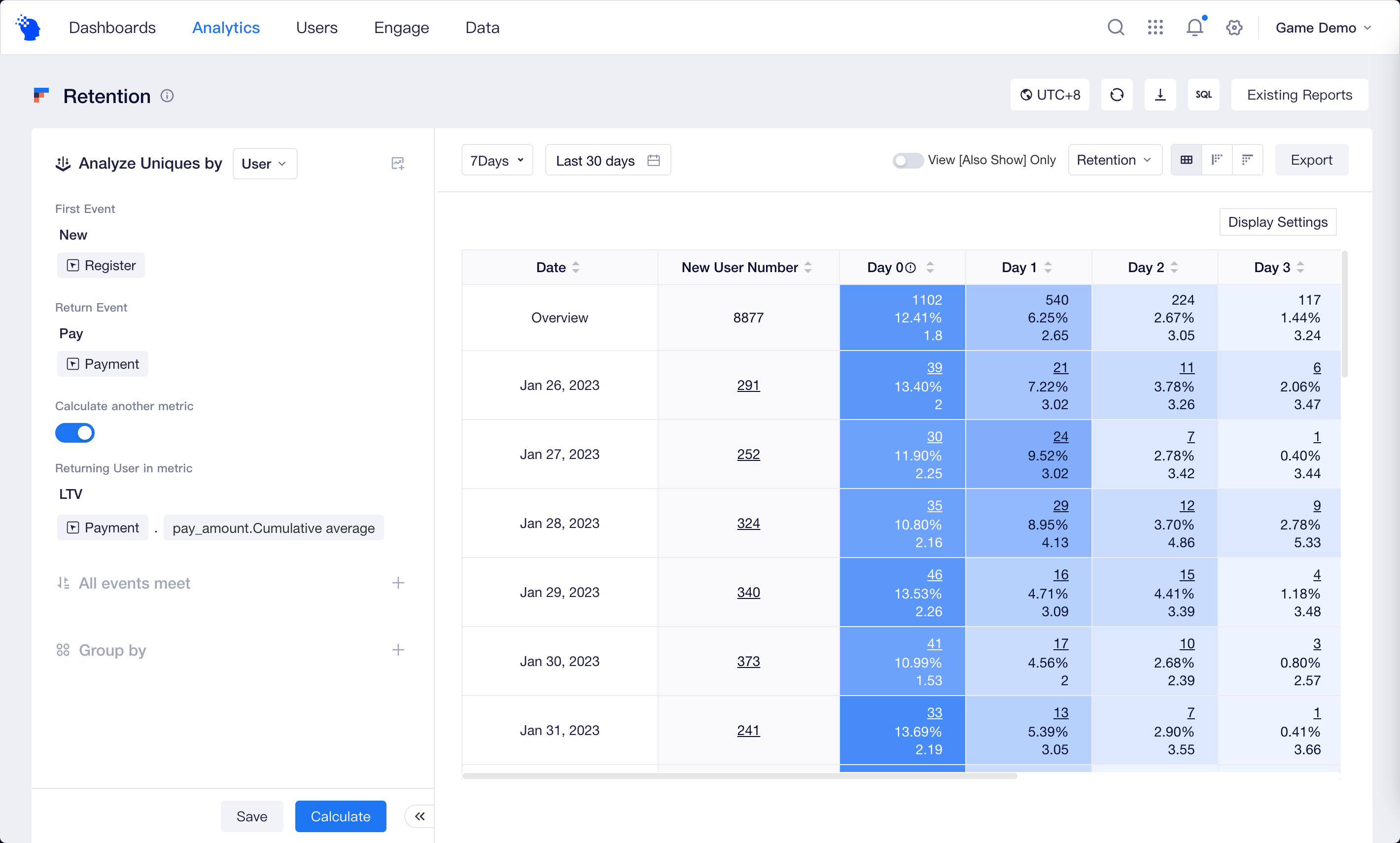Sort by New User Number arrows

coord(808,267)
